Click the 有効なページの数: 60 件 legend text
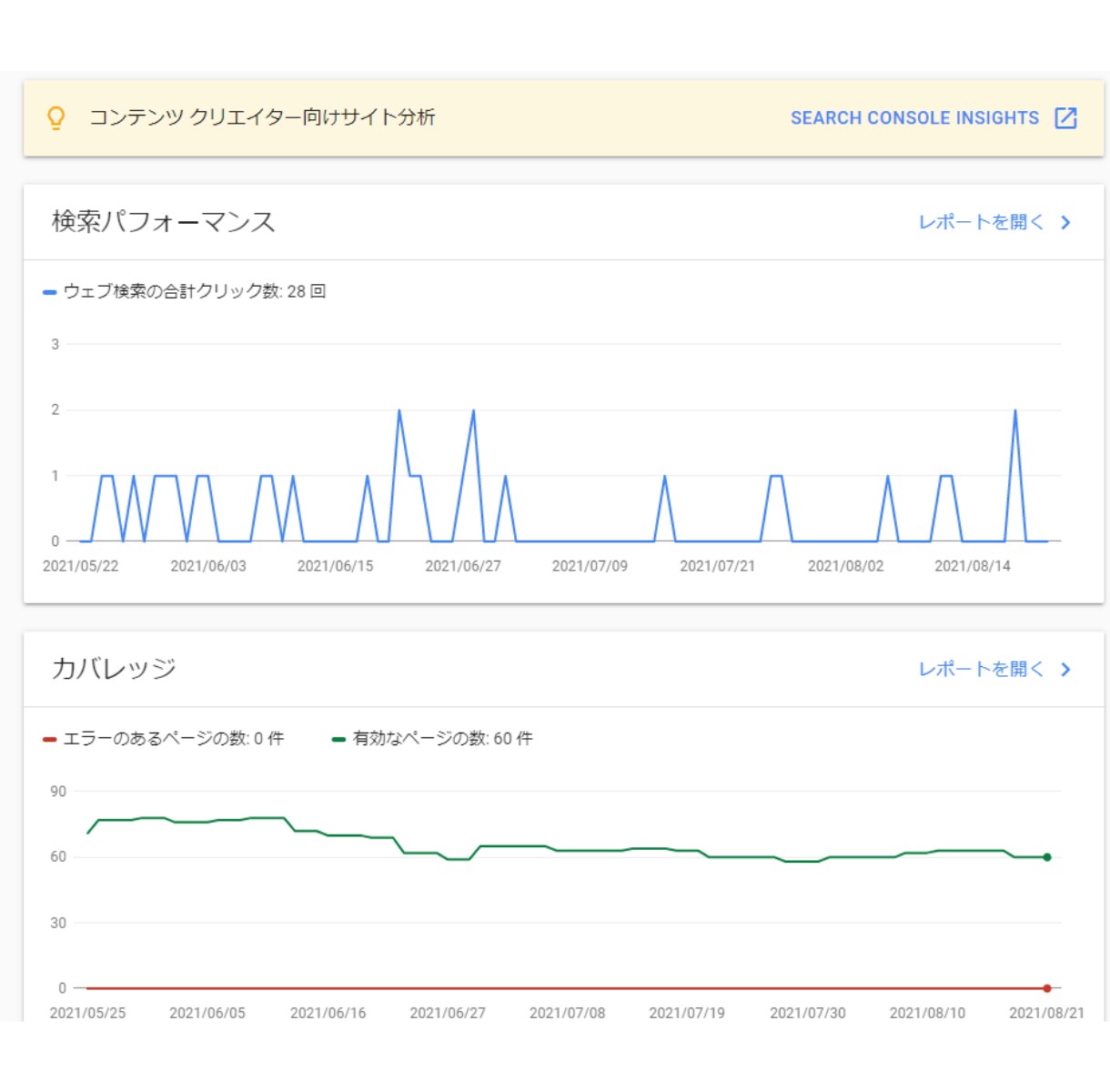 (443, 738)
